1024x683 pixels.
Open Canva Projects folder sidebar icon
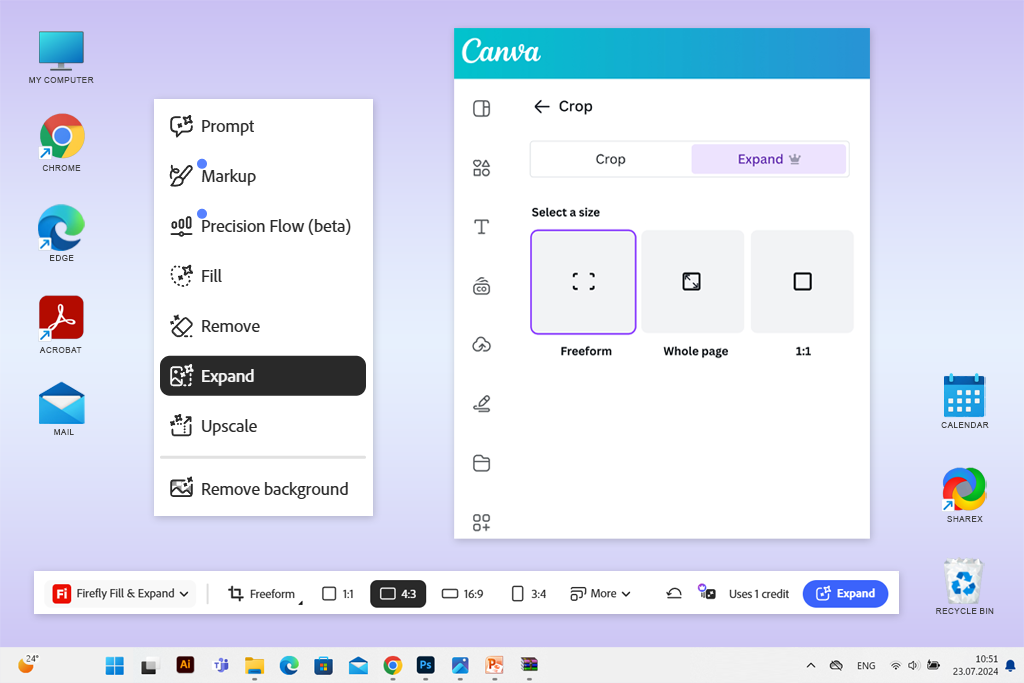[x=481, y=463]
